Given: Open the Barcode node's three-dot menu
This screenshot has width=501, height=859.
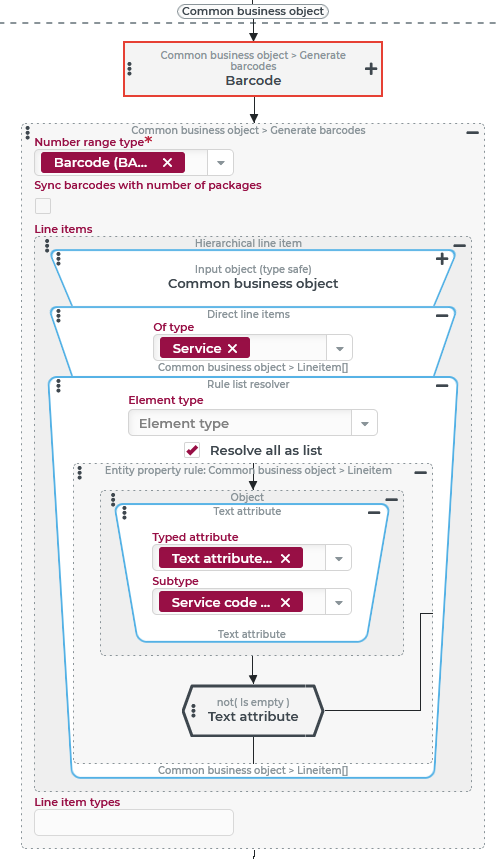Looking at the screenshot, I should [x=130, y=68].
